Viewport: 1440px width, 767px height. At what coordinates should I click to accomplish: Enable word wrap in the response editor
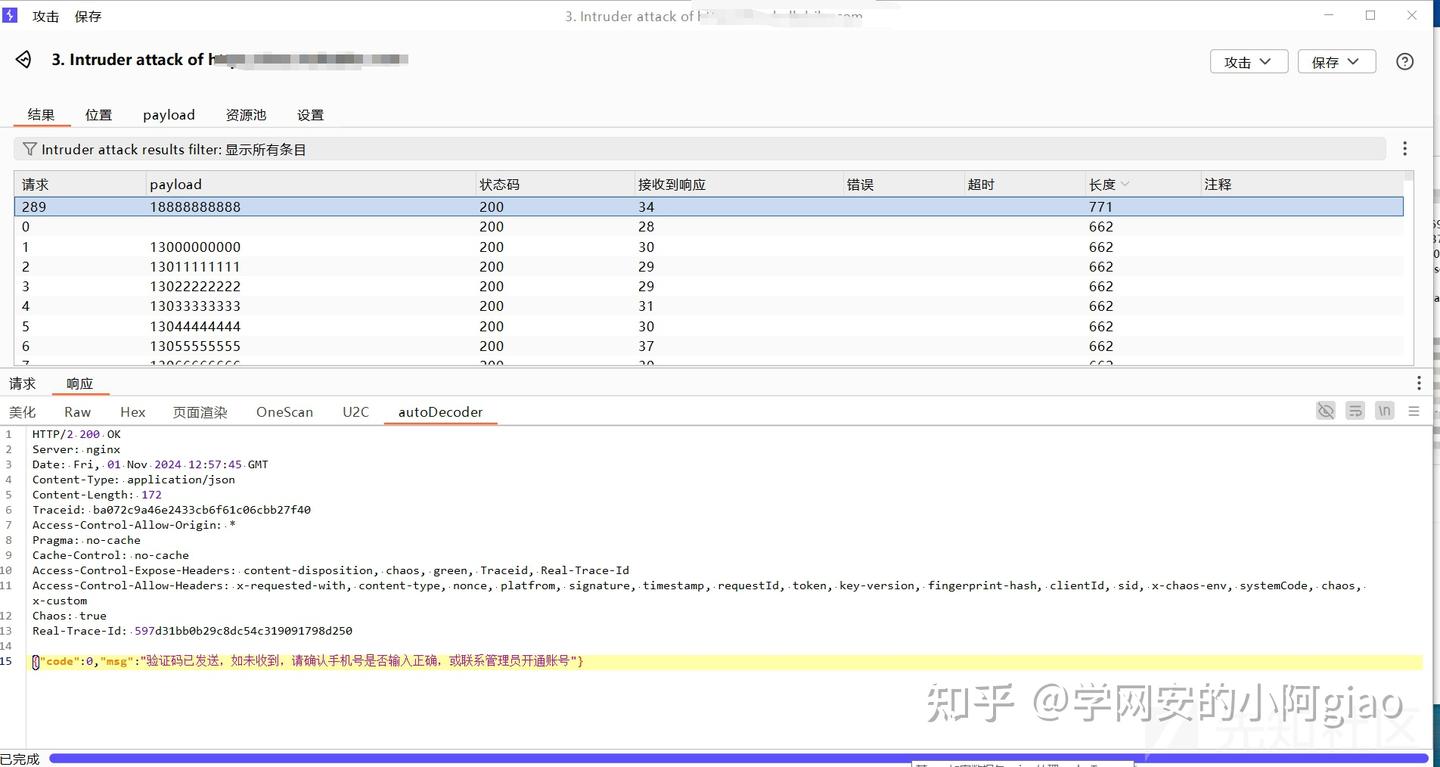[1355, 410]
